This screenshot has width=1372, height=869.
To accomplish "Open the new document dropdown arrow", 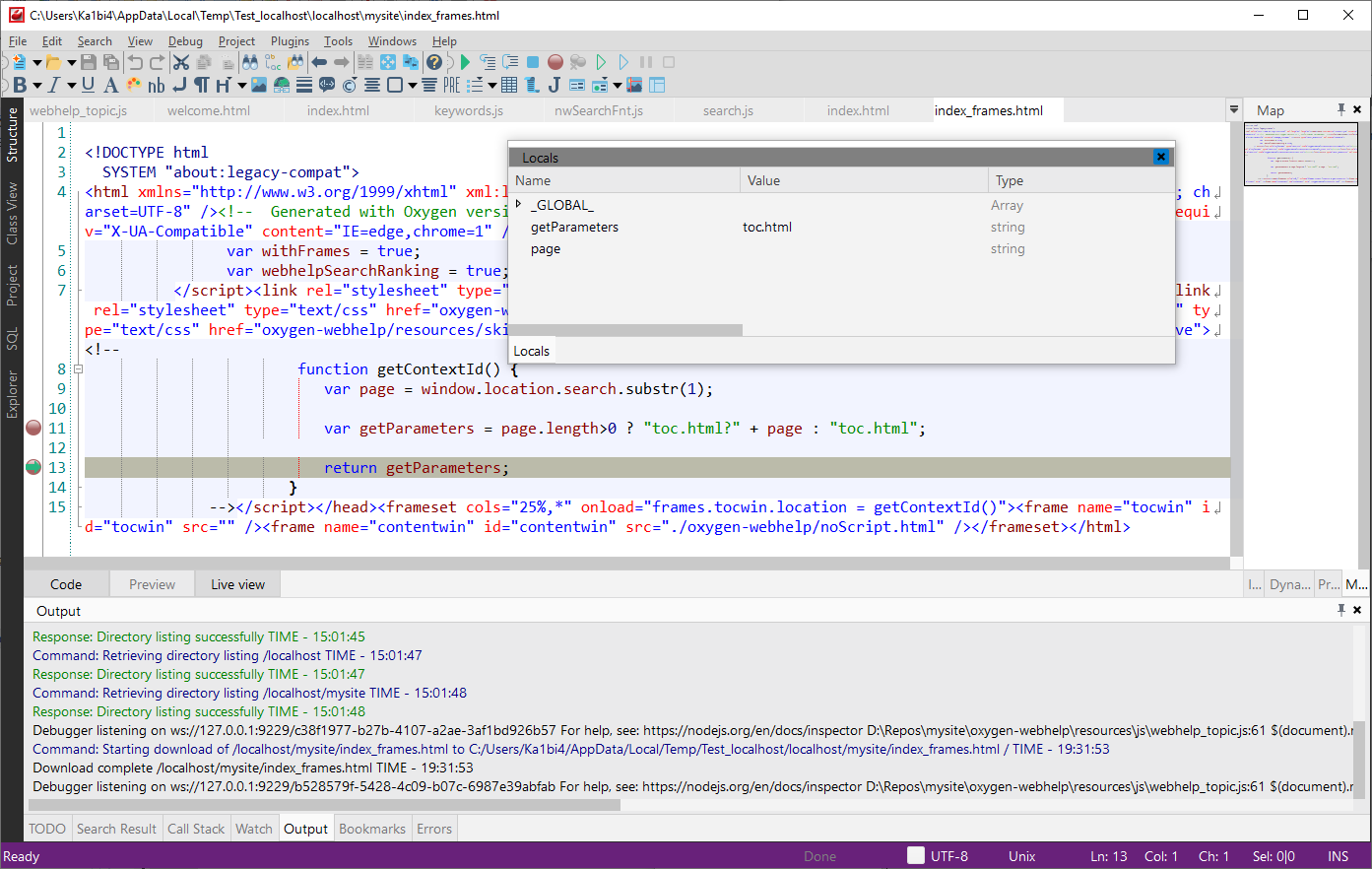I will coord(36,62).
